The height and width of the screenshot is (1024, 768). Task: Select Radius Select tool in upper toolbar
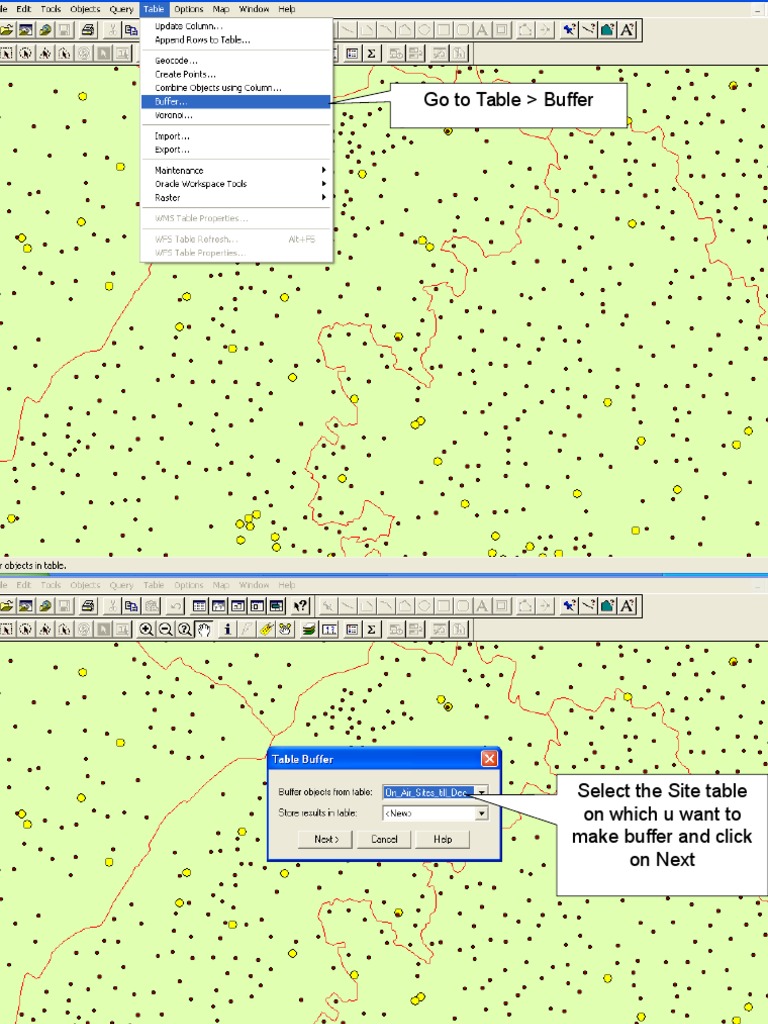[25, 54]
